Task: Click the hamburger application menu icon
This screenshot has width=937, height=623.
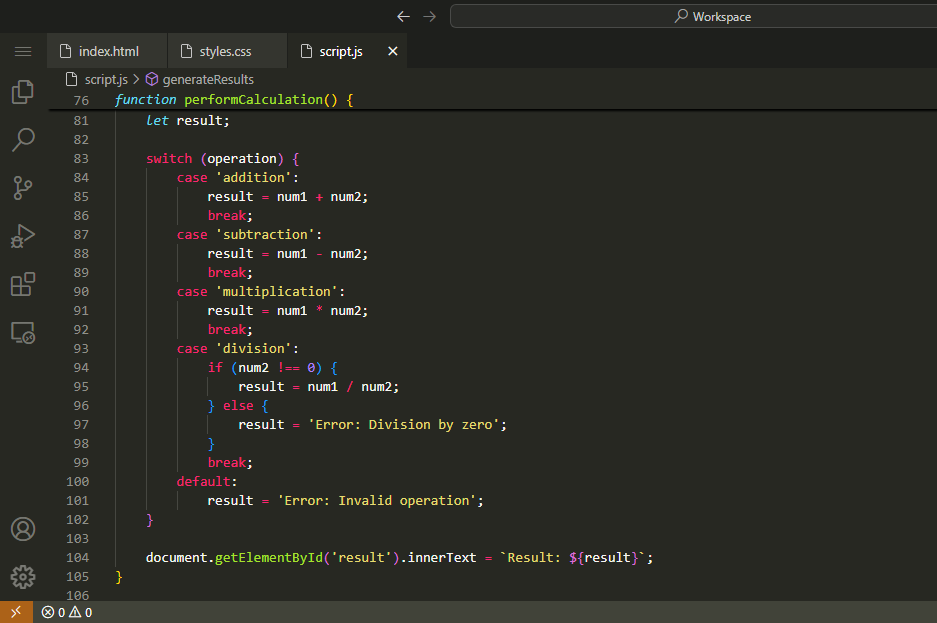Action: click(23, 51)
